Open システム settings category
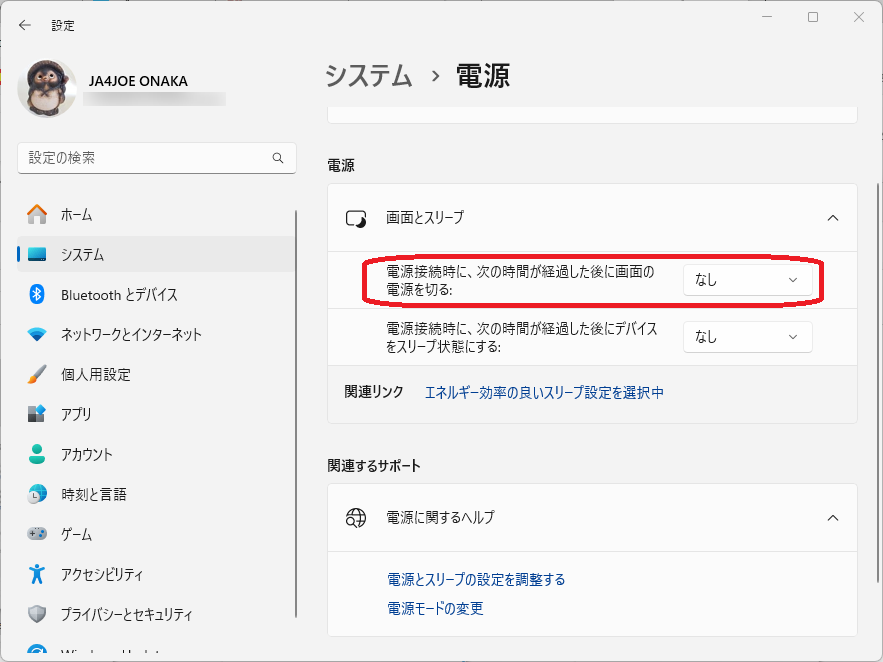 point(156,254)
